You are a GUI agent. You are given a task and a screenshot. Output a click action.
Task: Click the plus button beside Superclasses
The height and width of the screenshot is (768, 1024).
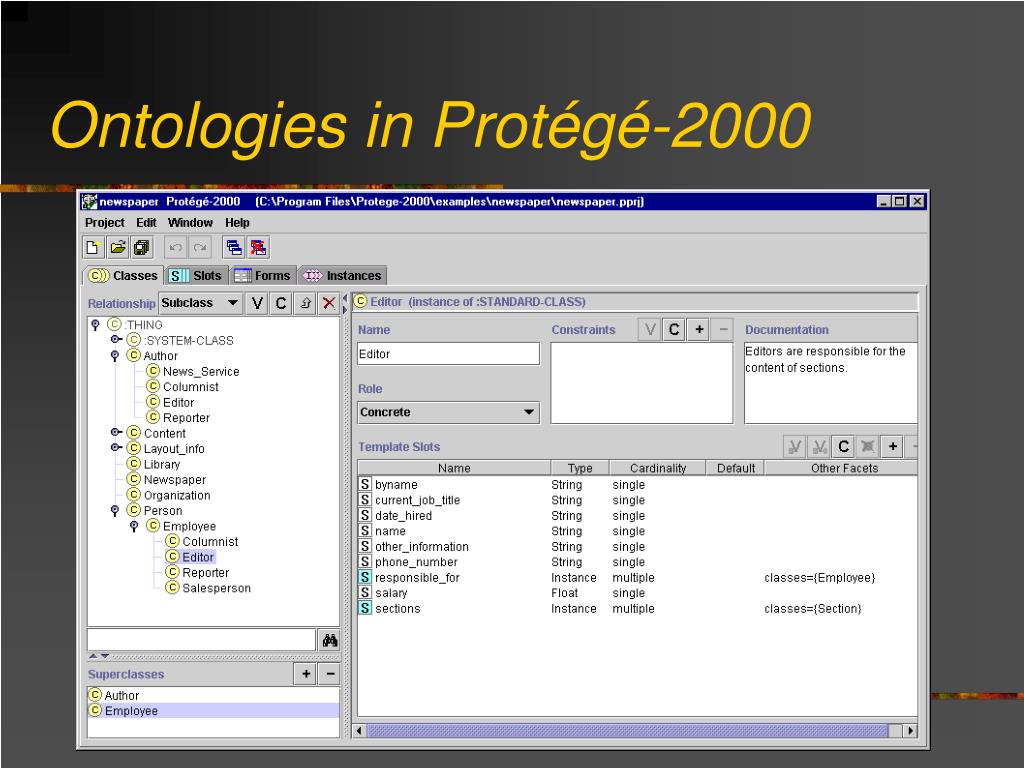pos(306,674)
